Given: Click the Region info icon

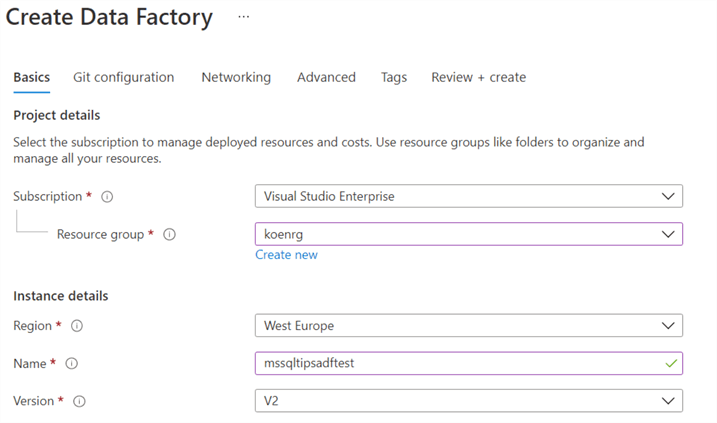Looking at the screenshot, I should click(77, 326).
